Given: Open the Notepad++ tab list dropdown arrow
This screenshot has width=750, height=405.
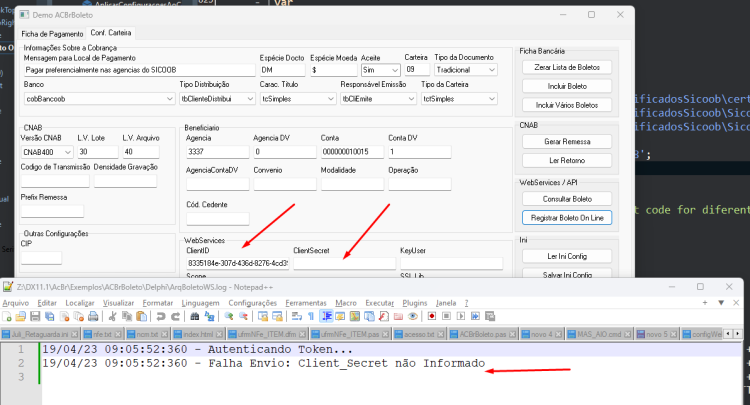Looking at the screenshot, I should [x=721, y=303].
